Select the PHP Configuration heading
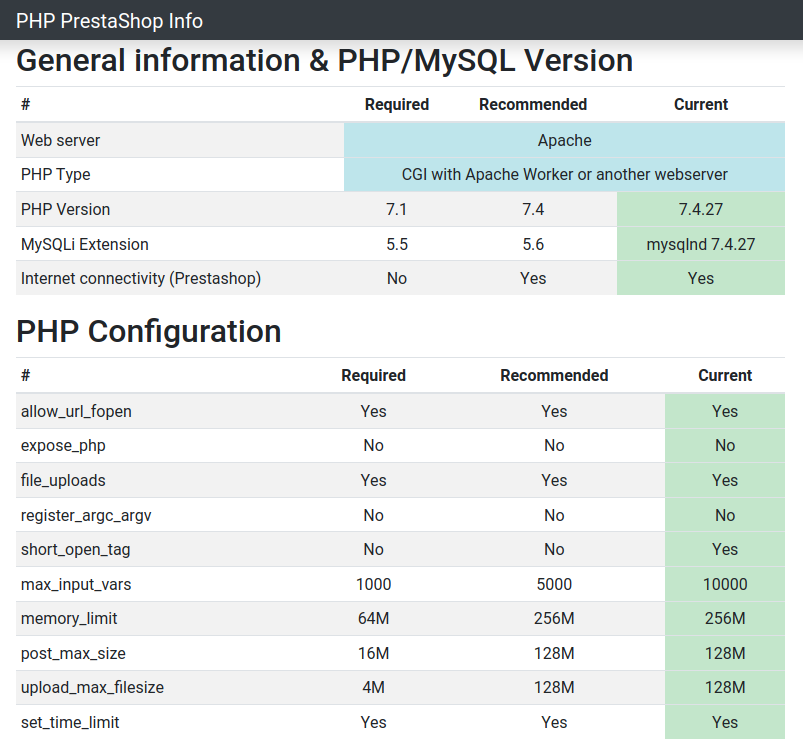 [149, 331]
